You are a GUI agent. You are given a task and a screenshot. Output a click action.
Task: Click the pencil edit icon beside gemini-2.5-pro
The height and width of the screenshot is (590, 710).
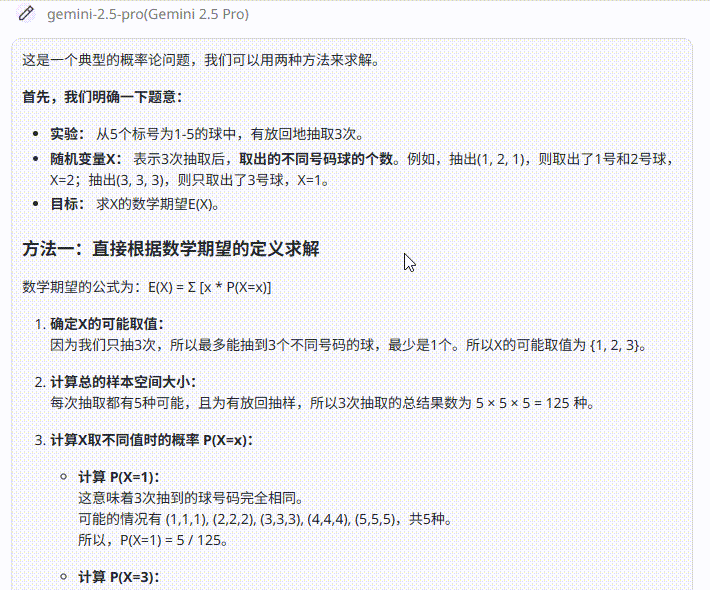26,14
